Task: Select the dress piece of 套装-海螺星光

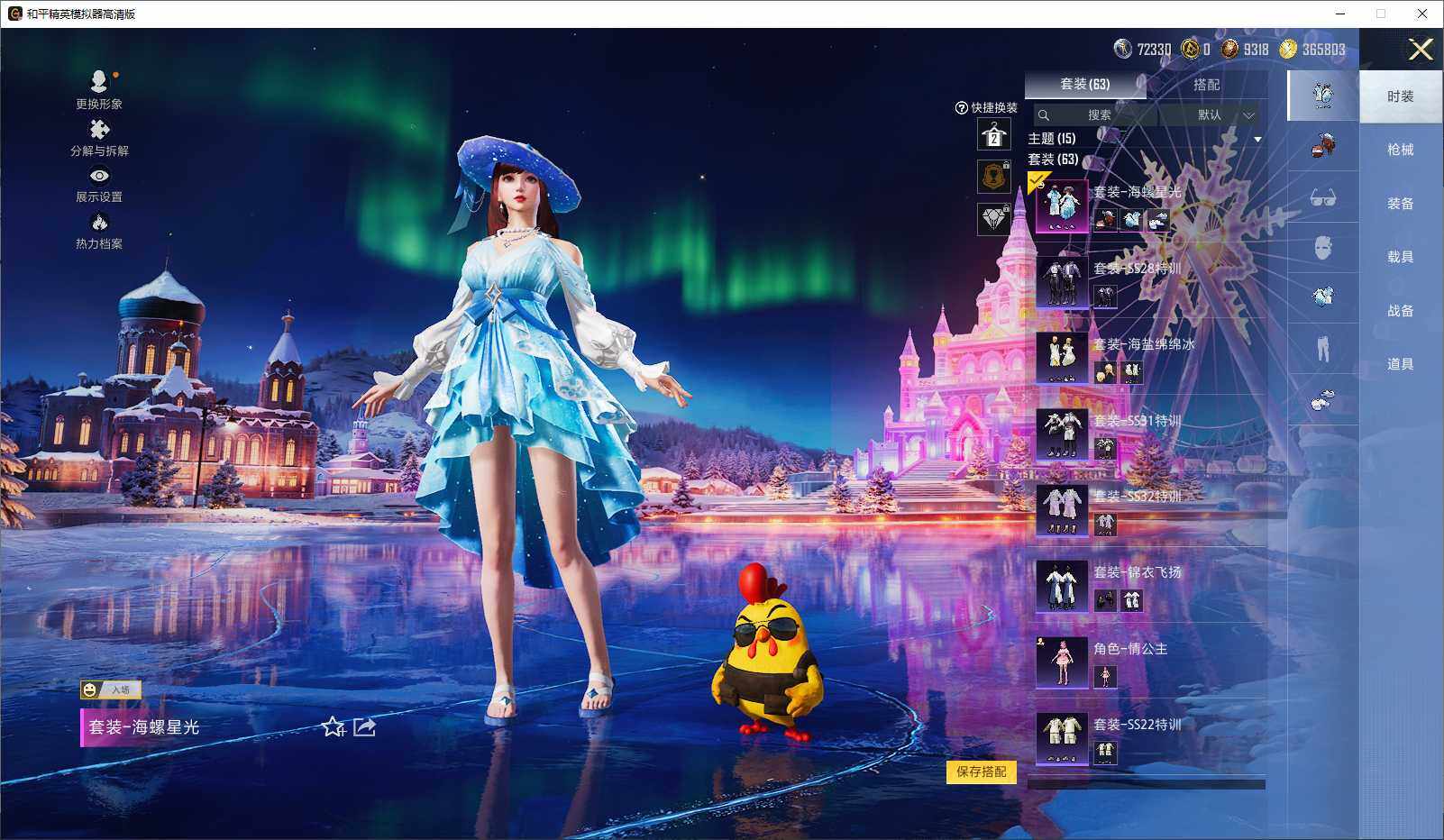Action: point(1131,219)
